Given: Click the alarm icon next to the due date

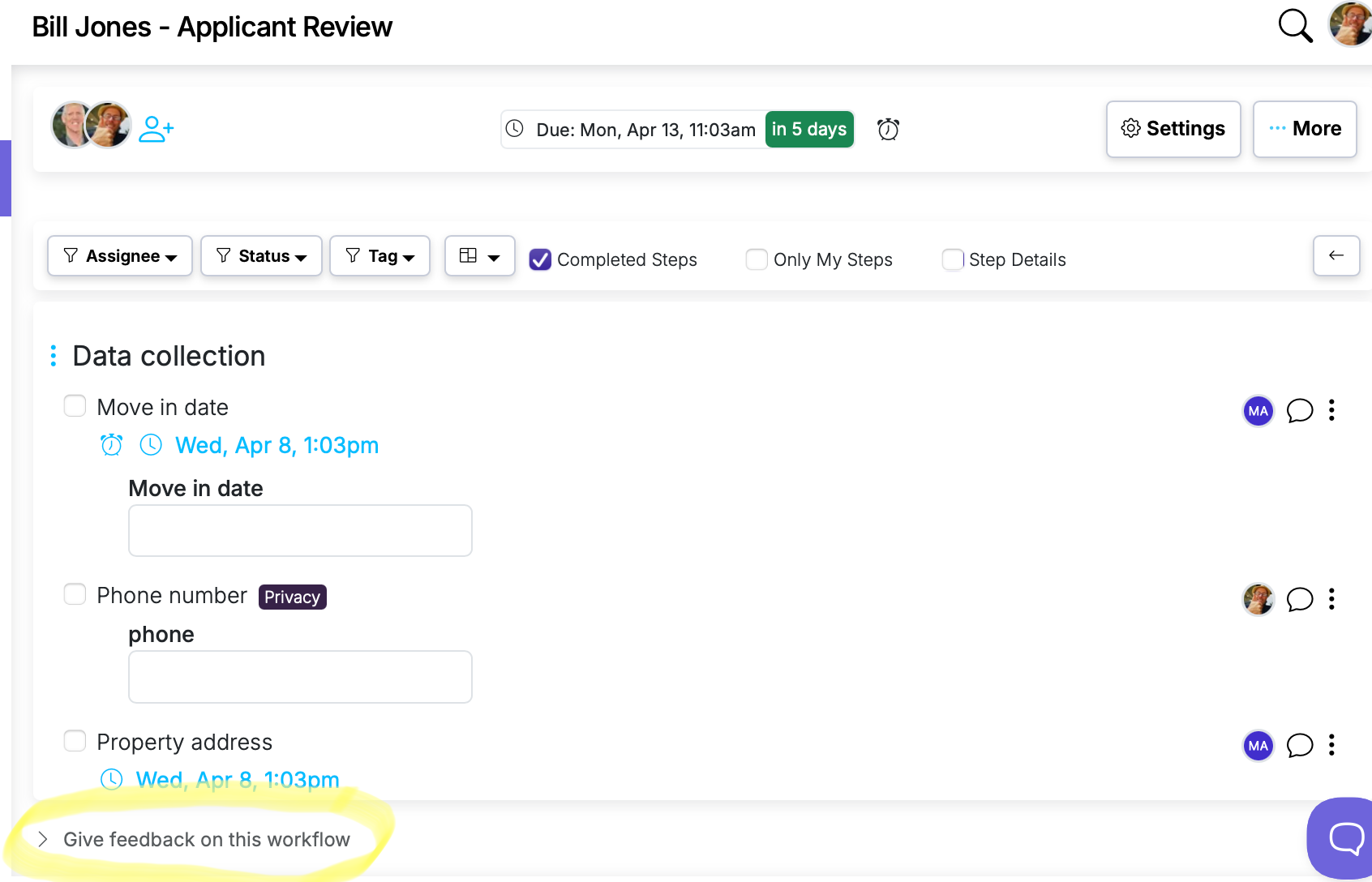Looking at the screenshot, I should pos(888,129).
